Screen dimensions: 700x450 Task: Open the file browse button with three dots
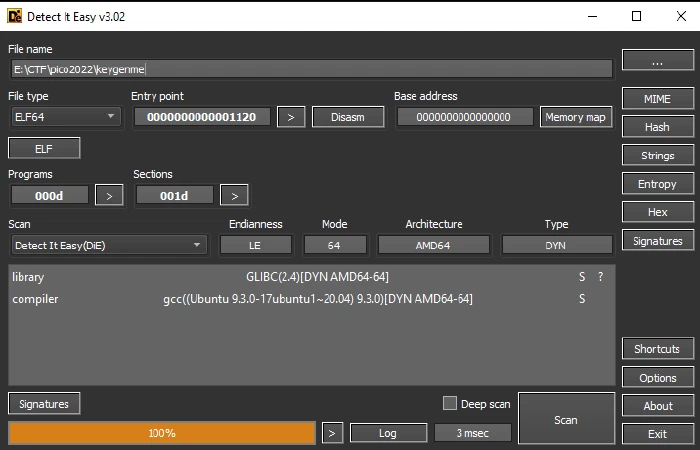coord(658,60)
